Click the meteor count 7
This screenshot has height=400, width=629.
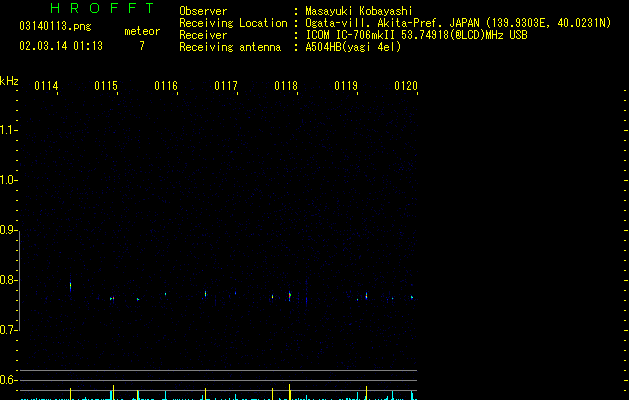(x=142, y=46)
